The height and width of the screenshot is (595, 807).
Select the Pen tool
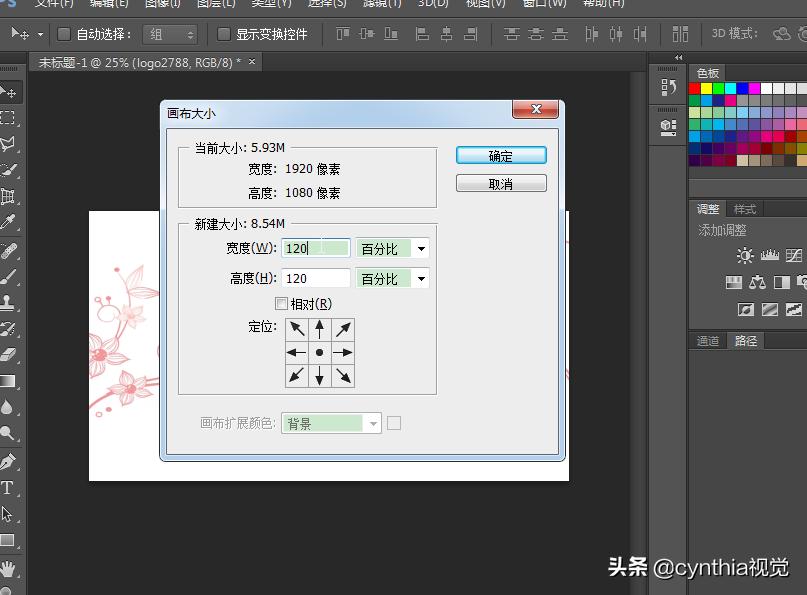click(11, 460)
